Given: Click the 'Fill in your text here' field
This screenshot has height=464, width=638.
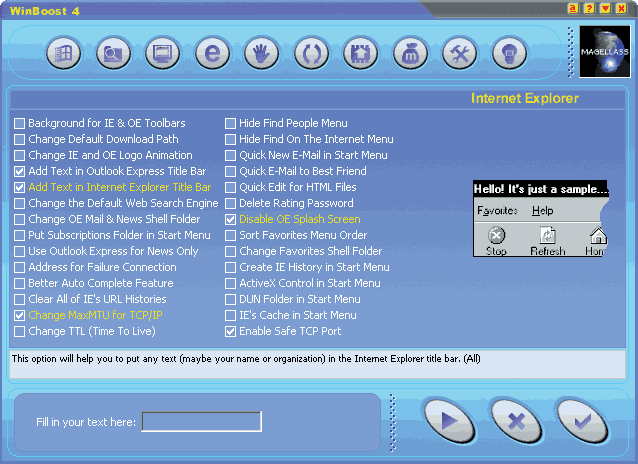Looking at the screenshot, I should 201,422.
